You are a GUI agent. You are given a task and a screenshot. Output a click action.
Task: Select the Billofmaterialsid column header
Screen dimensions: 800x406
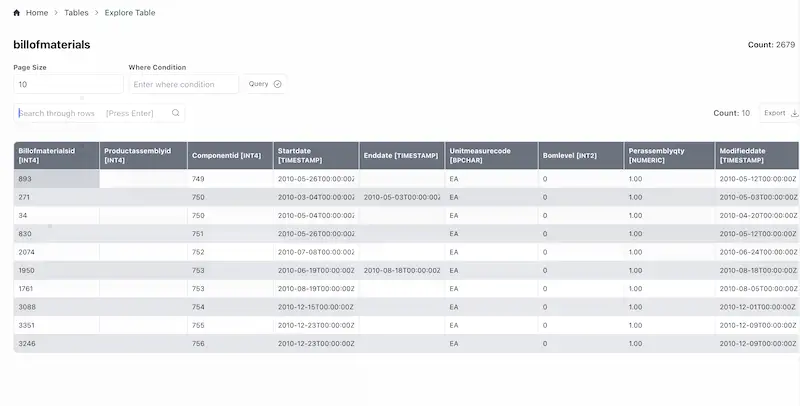tap(56, 155)
